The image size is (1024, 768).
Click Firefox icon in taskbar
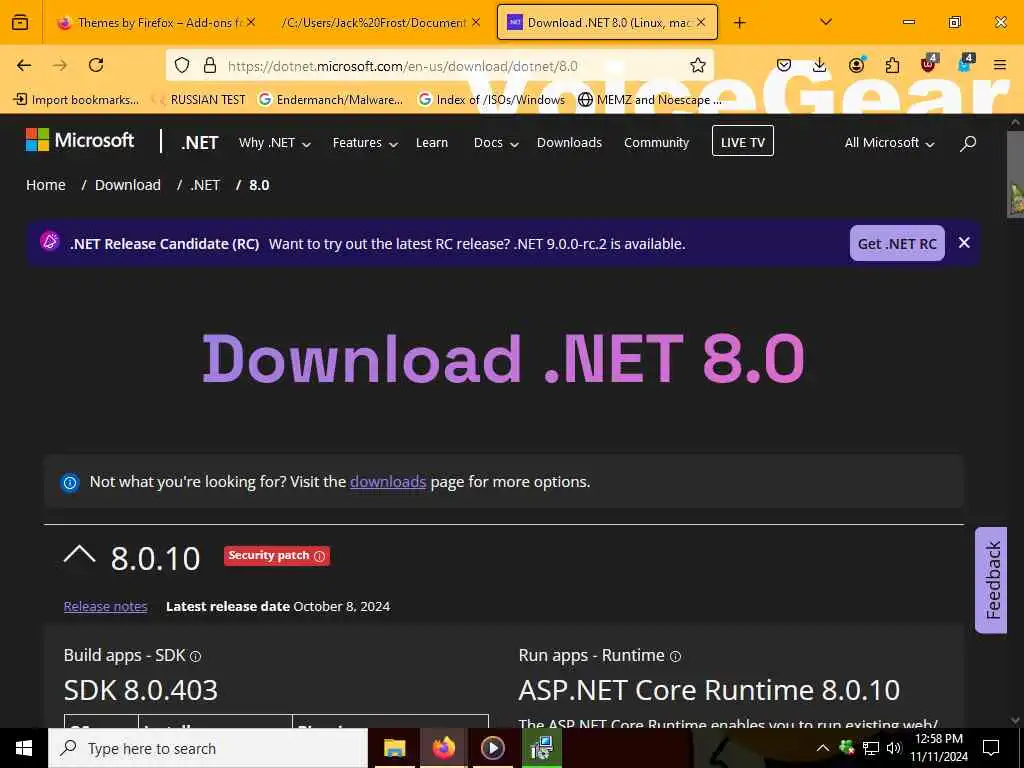(443, 748)
